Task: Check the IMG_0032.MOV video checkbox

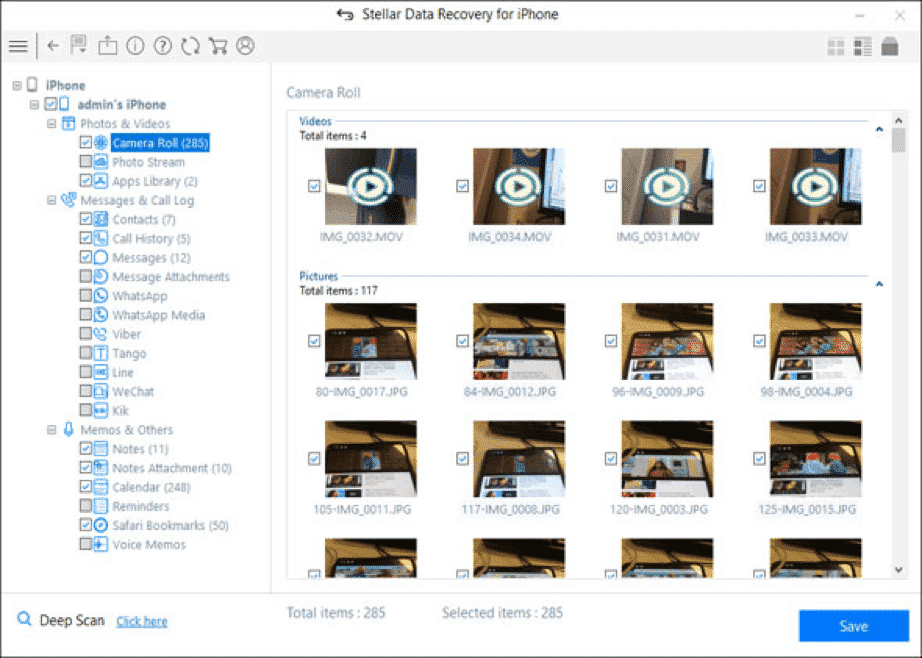Action: point(315,186)
